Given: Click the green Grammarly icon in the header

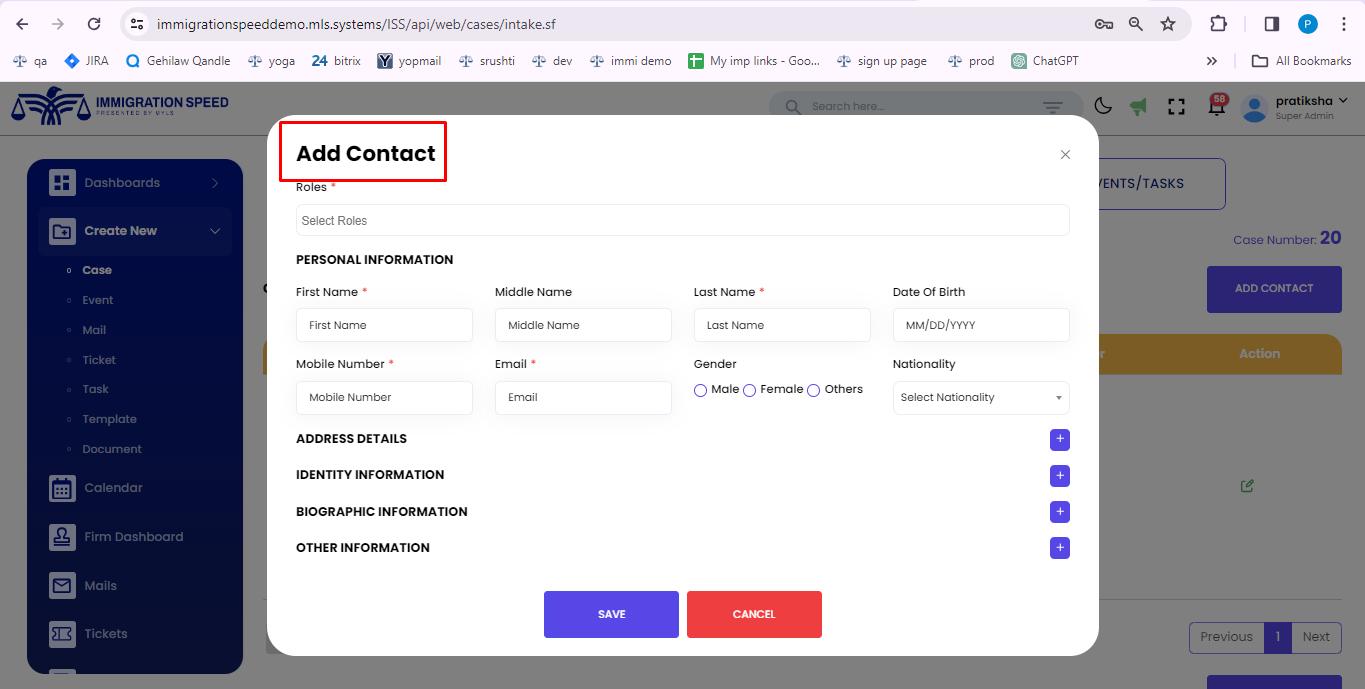Looking at the screenshot, I should tap(1139, 105).
